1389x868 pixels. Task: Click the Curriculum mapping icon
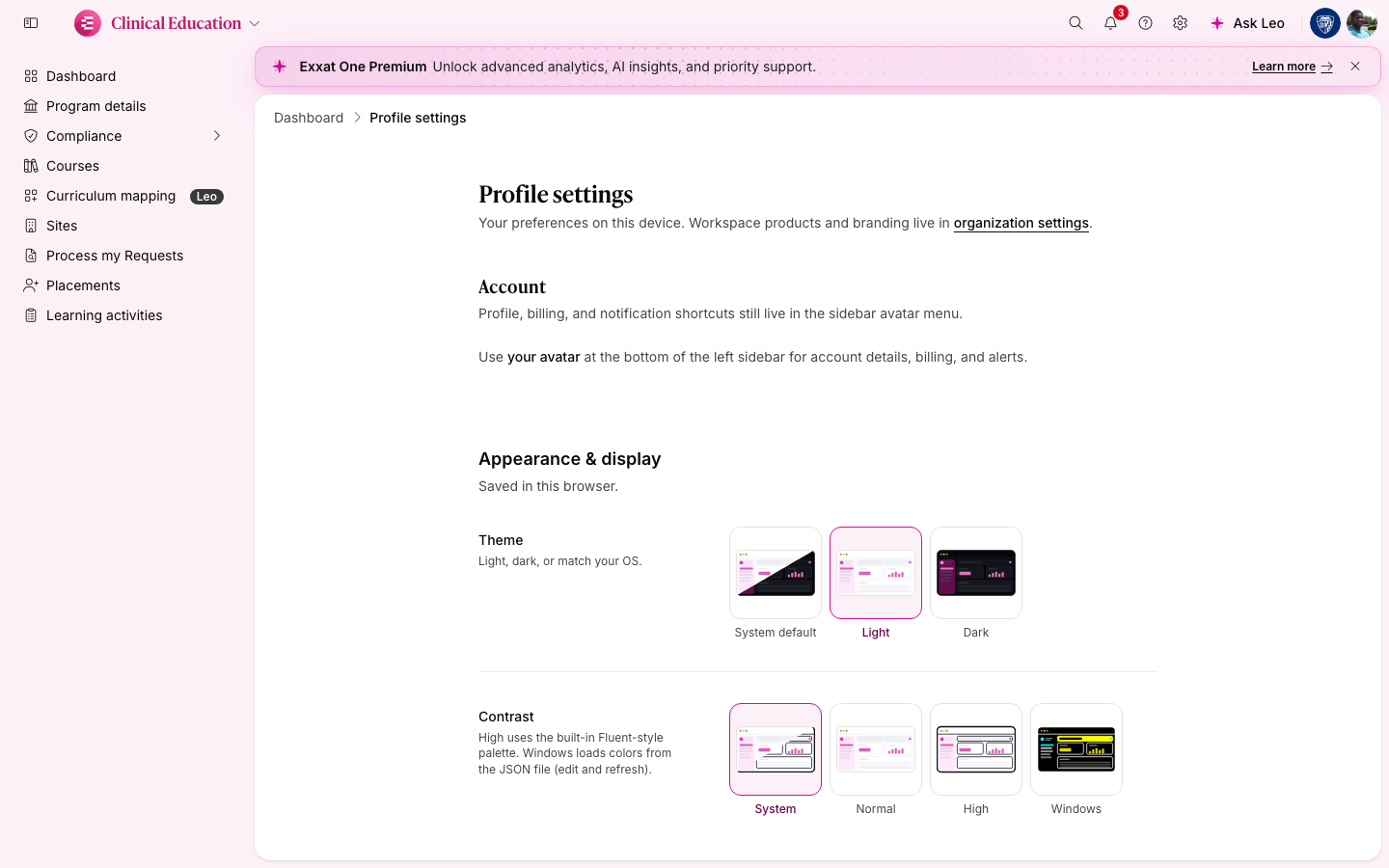pyautogui.click(x=31, y=196)
